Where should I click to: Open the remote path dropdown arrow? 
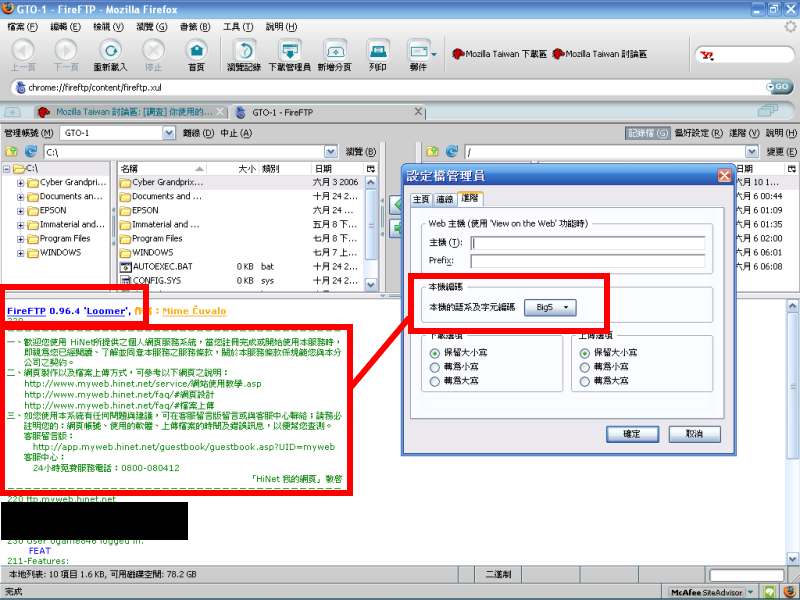[752, 152]
